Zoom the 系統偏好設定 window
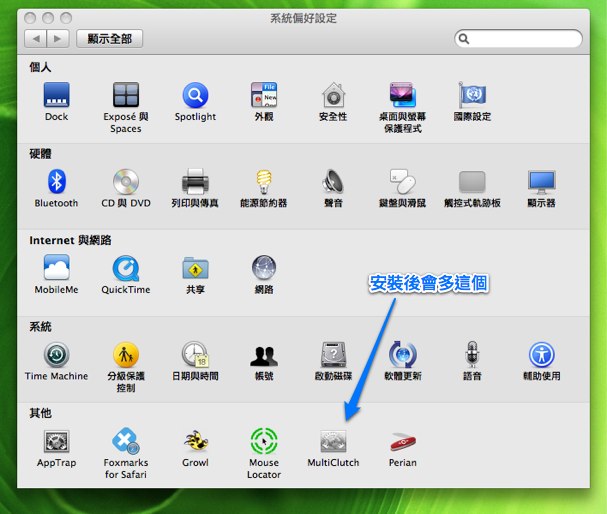This screenshot has height=514, width=607. click(66, 18)
